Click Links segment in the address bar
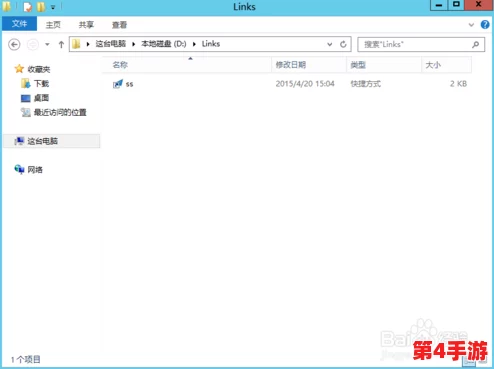Image resolution: width=494 pixels, height=369 pixels. (211, 44)
